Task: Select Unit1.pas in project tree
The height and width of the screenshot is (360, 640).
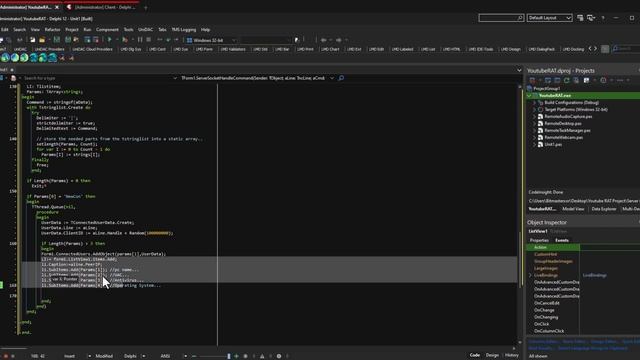Action: (553, 144)
